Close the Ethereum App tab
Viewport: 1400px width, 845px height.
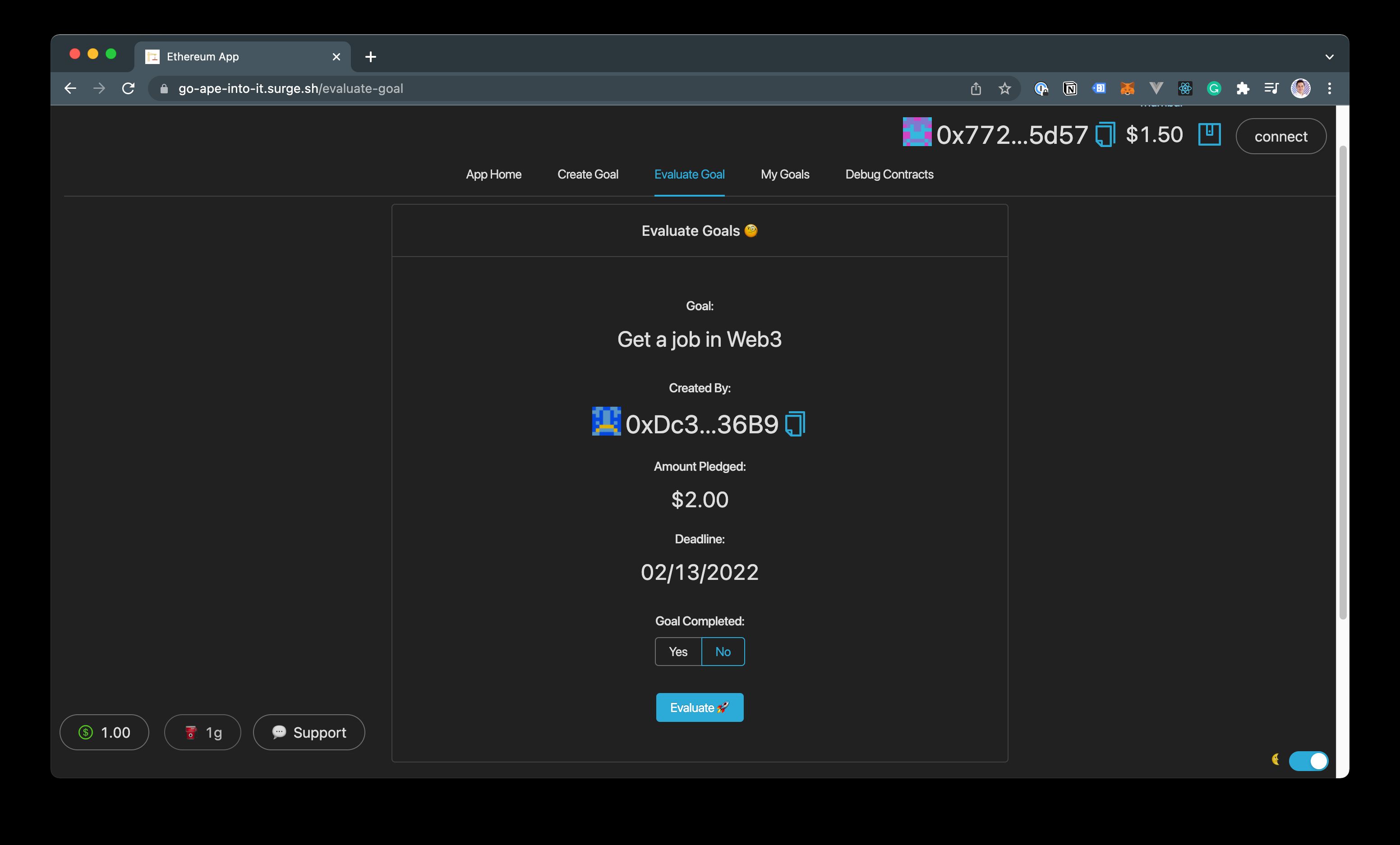[x=336, y=57]
